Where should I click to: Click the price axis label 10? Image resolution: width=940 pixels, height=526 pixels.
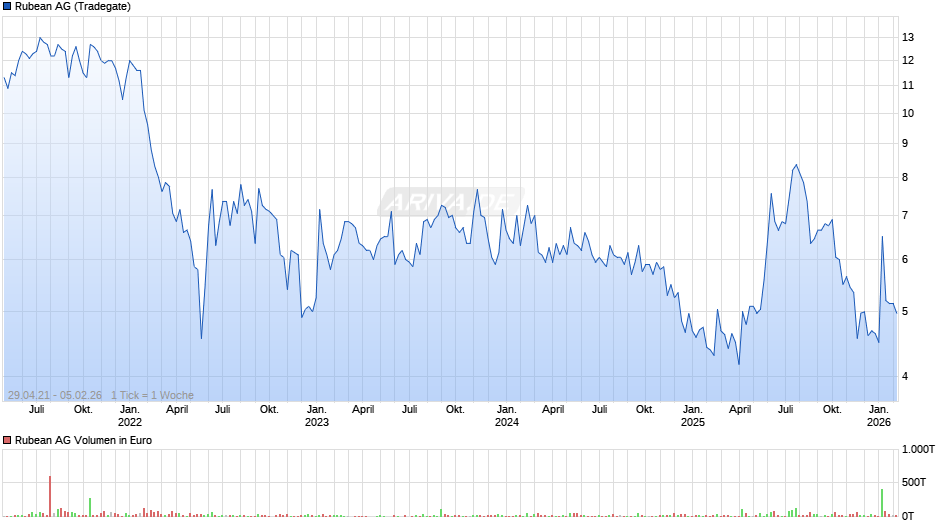coord(908,113)
